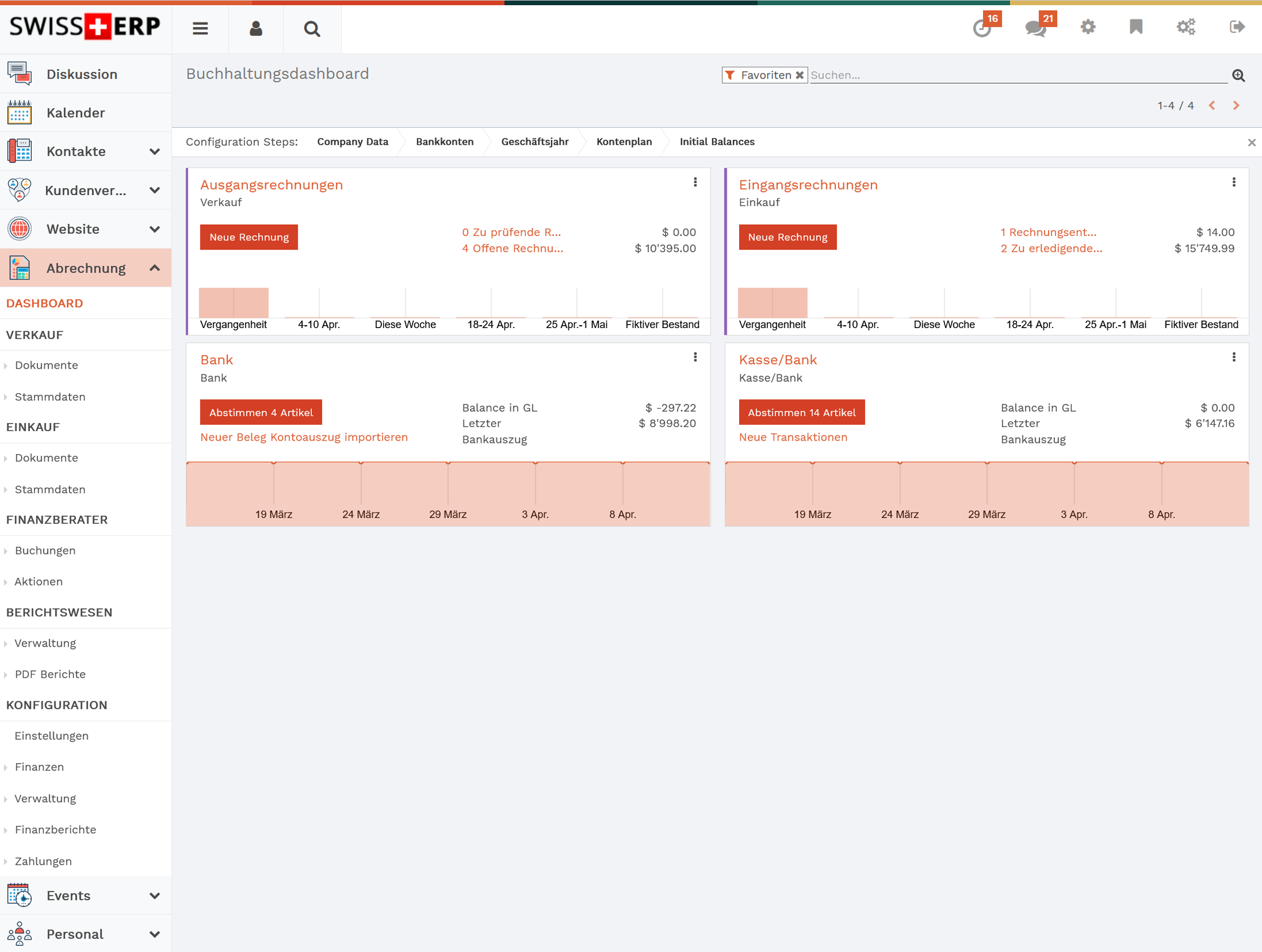The image size is (1262, 952).
Task: Open the activities clock icon with badge 16
Action: click(x=981, y=27)
